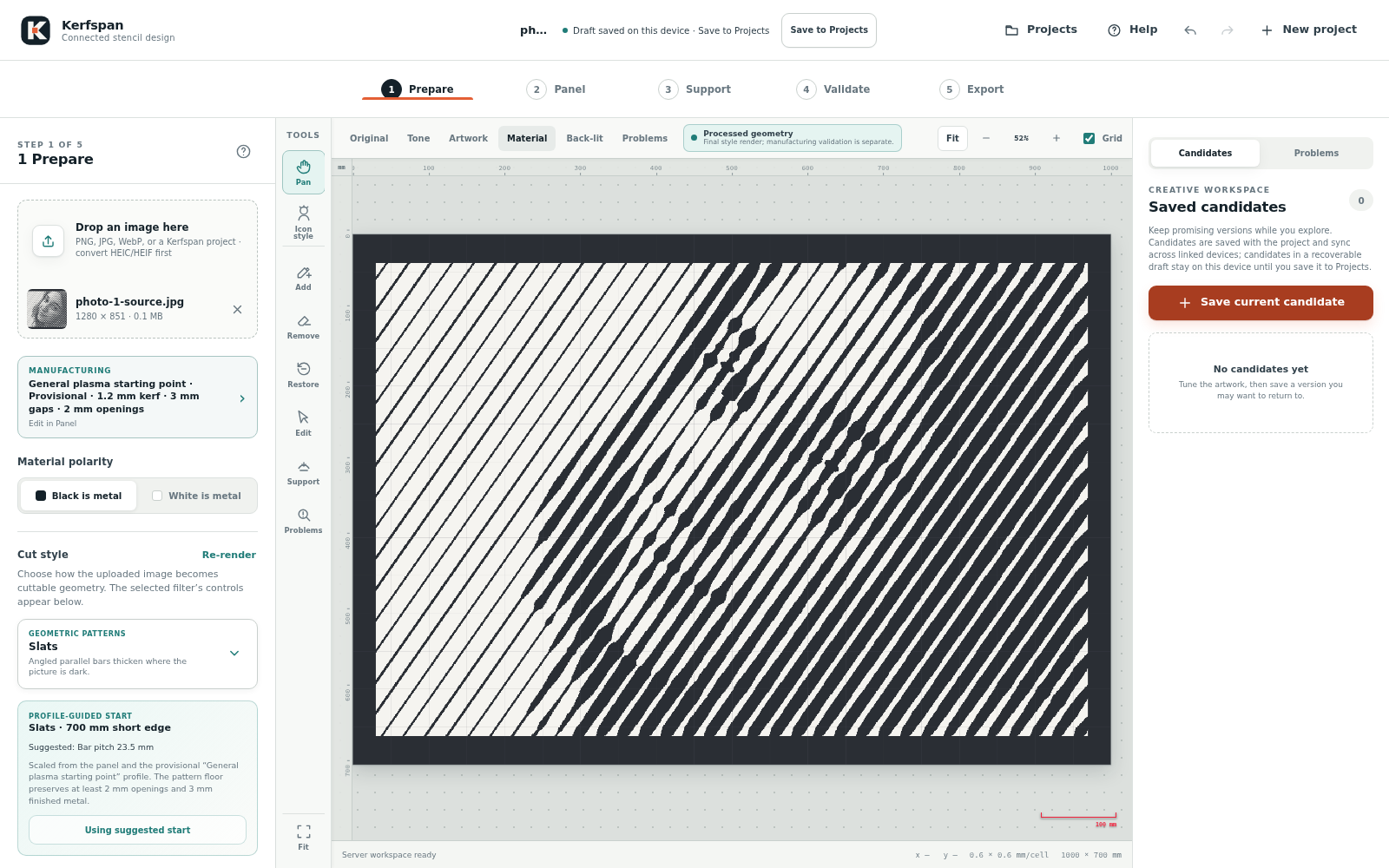
Task: Open the Back-lit view tab
Action: coord(584,138)
